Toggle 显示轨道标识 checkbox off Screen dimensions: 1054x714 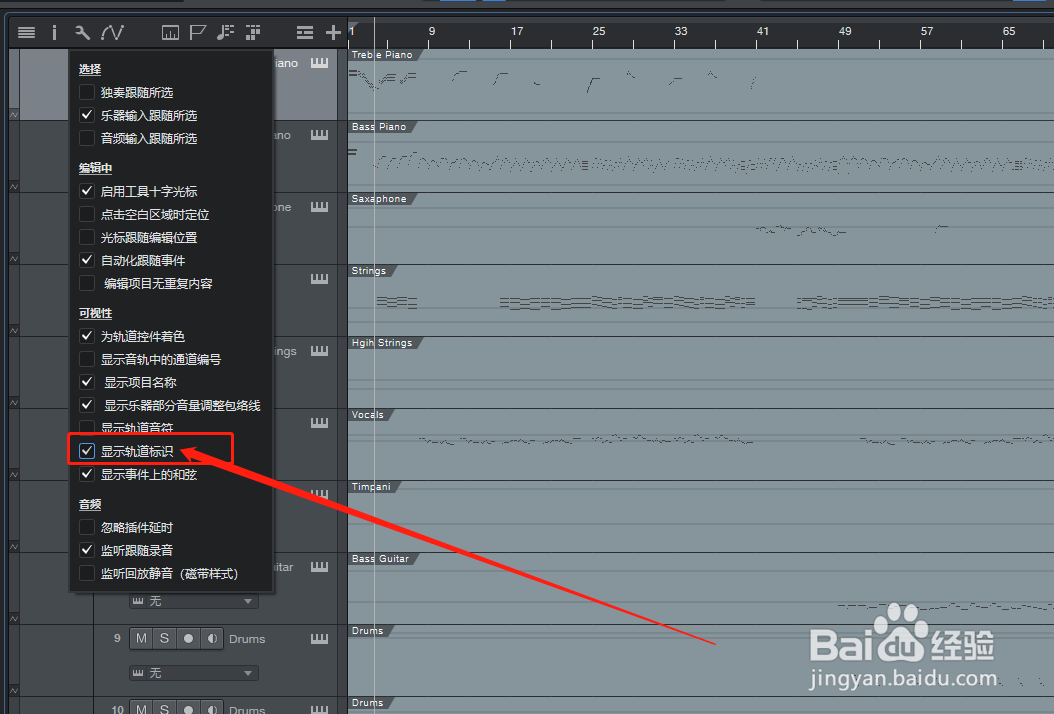(x=87, y=451)
